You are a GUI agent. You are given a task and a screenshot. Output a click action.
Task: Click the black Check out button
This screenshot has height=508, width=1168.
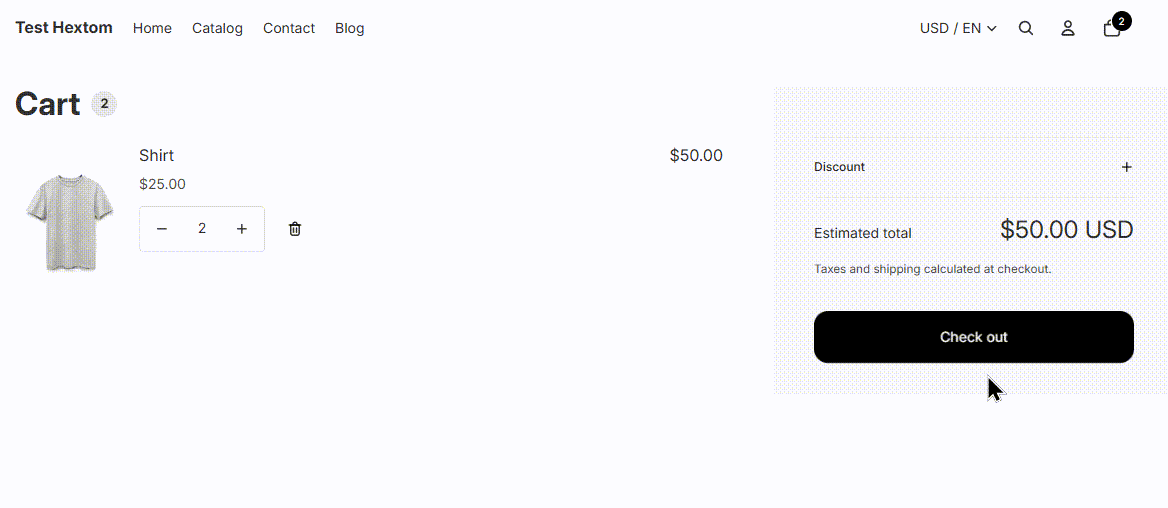click(x=974, y=337)
